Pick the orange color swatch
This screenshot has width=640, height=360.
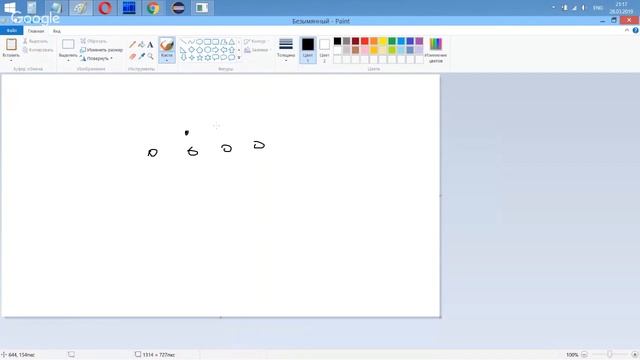374,41
